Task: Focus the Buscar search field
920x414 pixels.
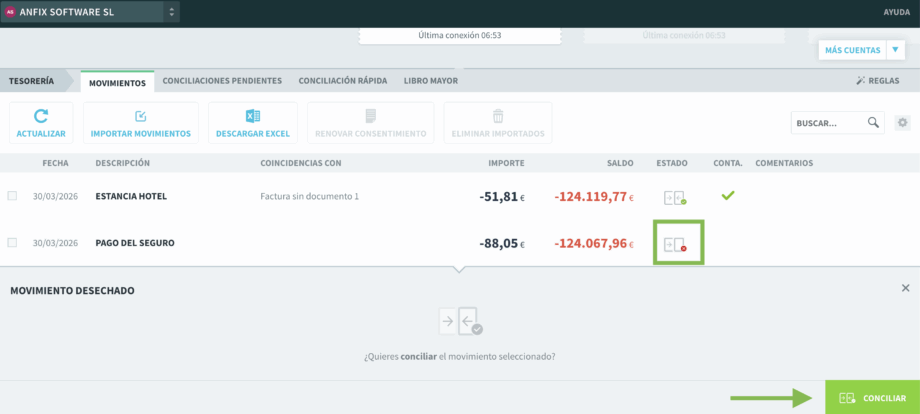Action: click(x=826, y=124)
